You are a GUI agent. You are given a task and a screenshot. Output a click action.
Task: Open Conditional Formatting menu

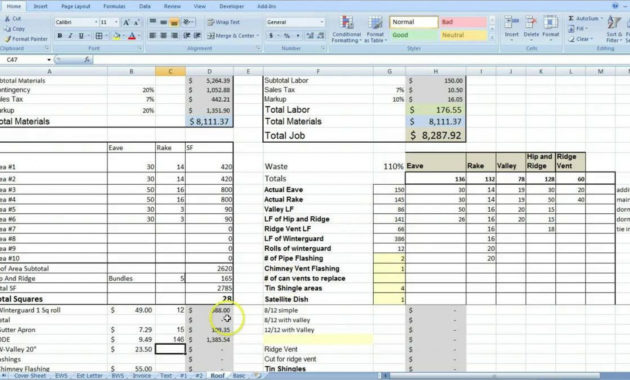point(346,29)
